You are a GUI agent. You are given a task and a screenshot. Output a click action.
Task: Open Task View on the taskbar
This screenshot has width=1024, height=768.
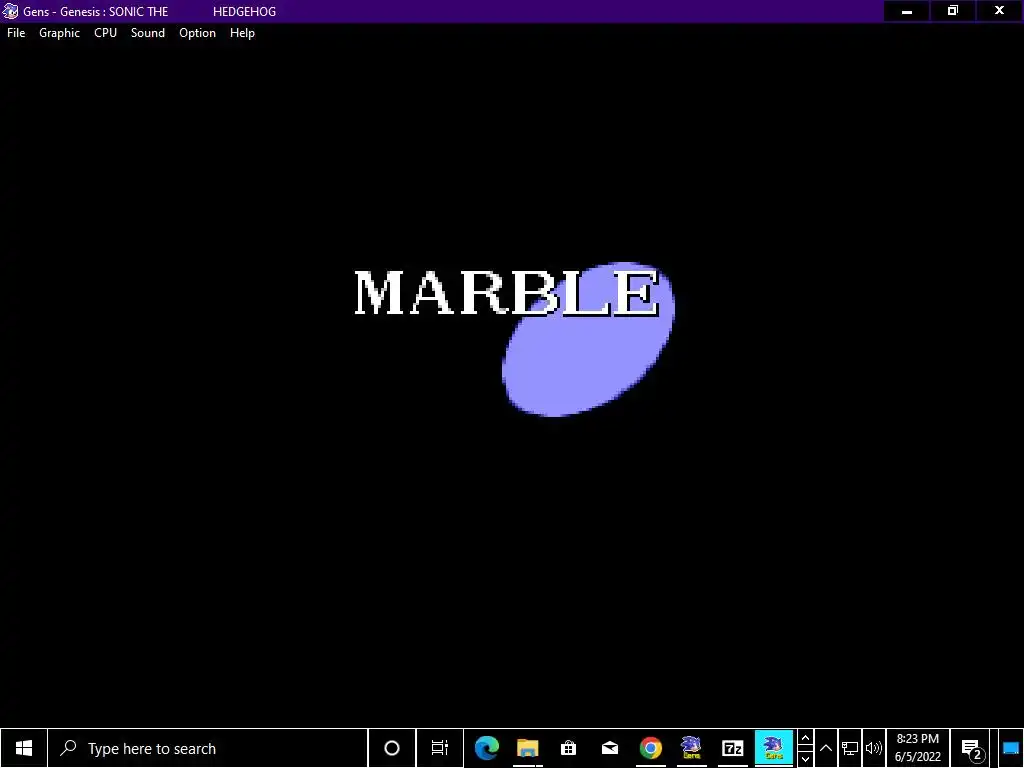pyautogui.click(x=440, y=748)
